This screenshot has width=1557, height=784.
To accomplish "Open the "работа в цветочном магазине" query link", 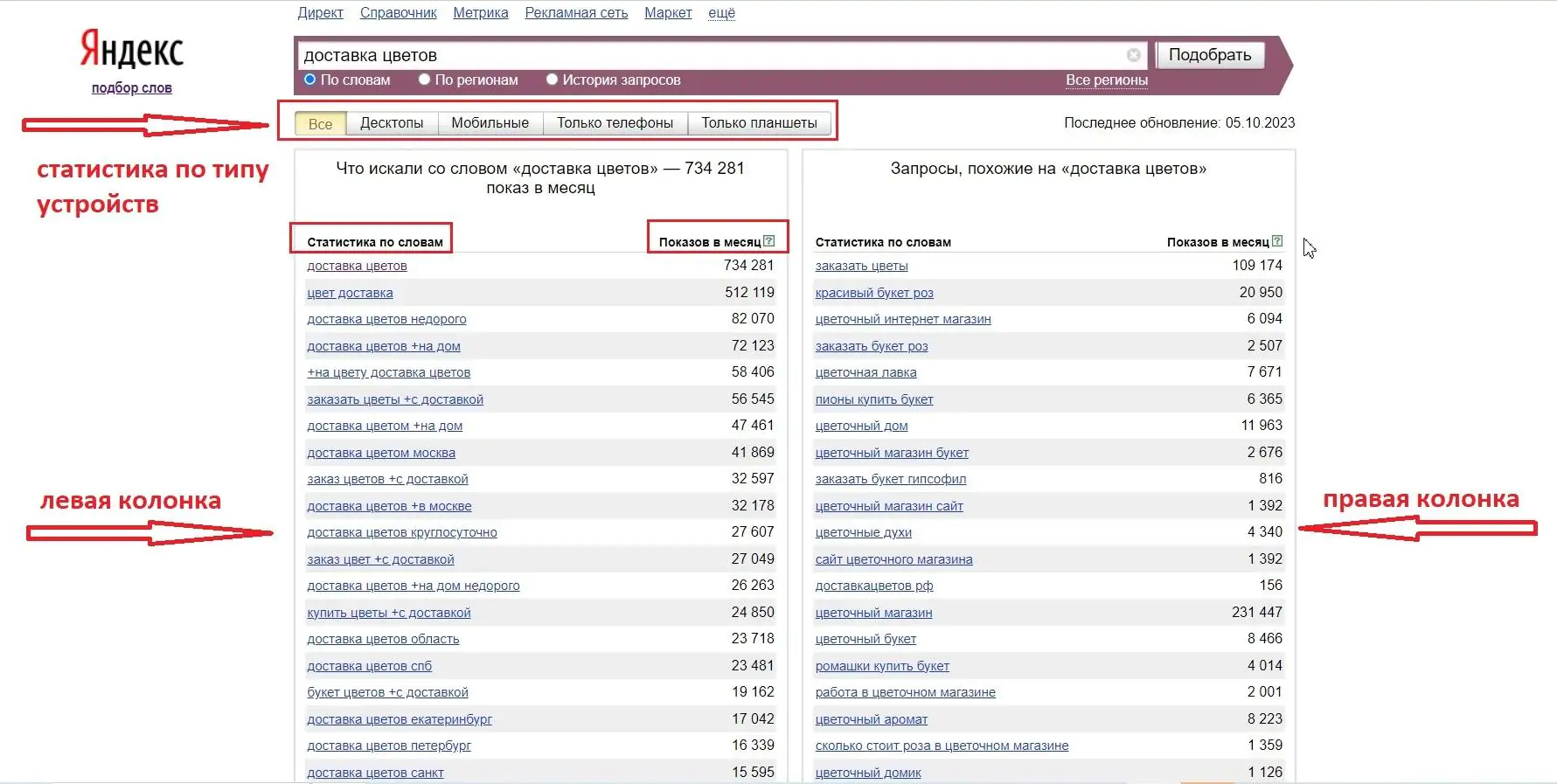I will point(906,692).
